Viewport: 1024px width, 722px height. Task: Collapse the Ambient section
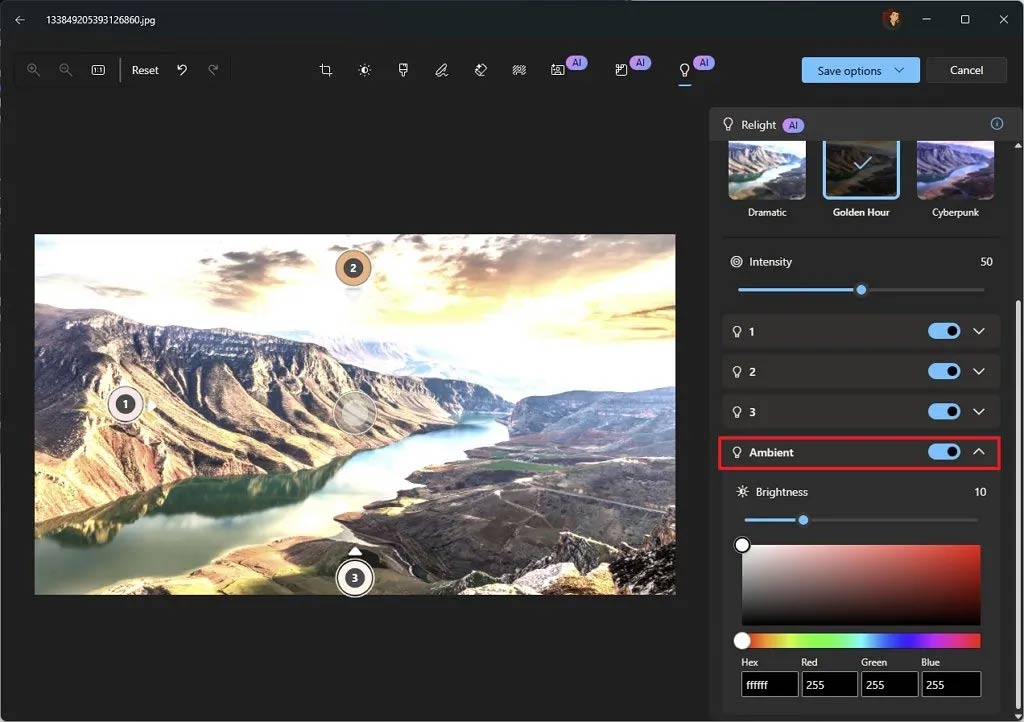(979, 452)
